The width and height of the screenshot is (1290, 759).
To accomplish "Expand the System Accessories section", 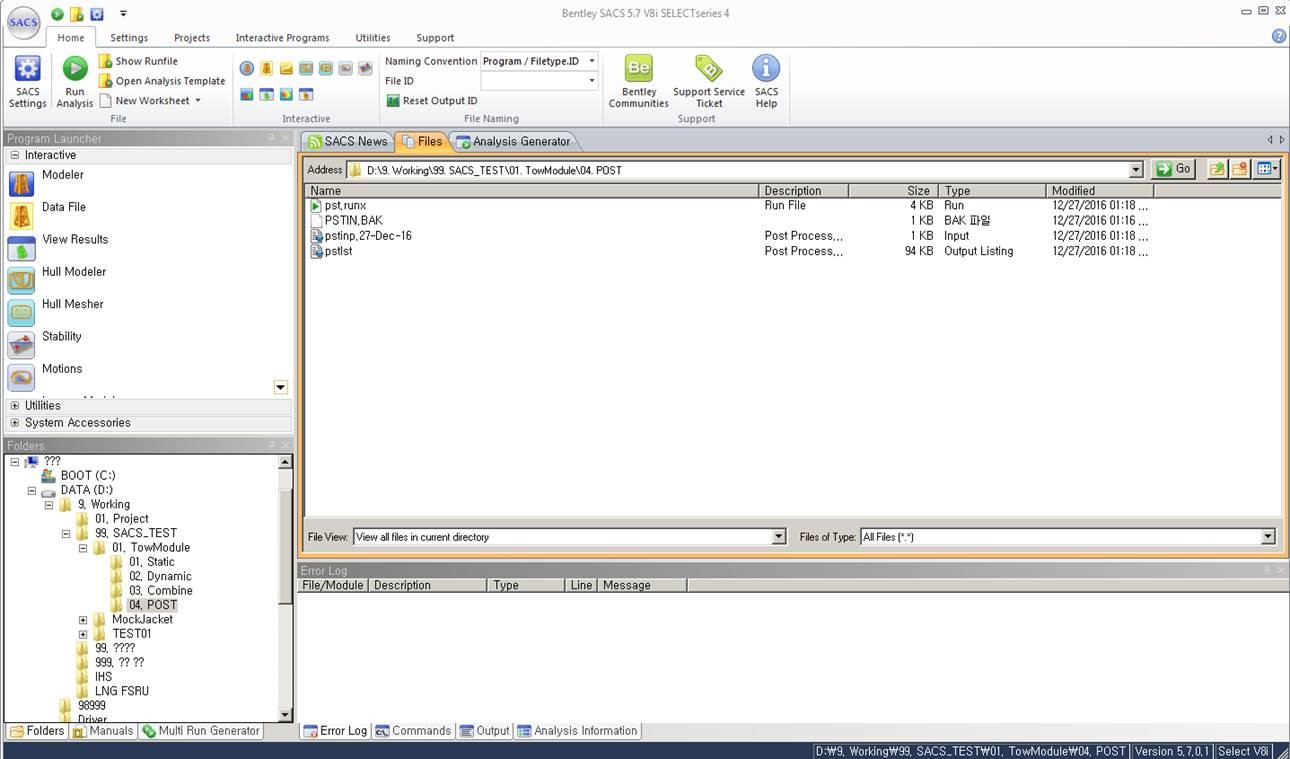I will tap(15, 423).
